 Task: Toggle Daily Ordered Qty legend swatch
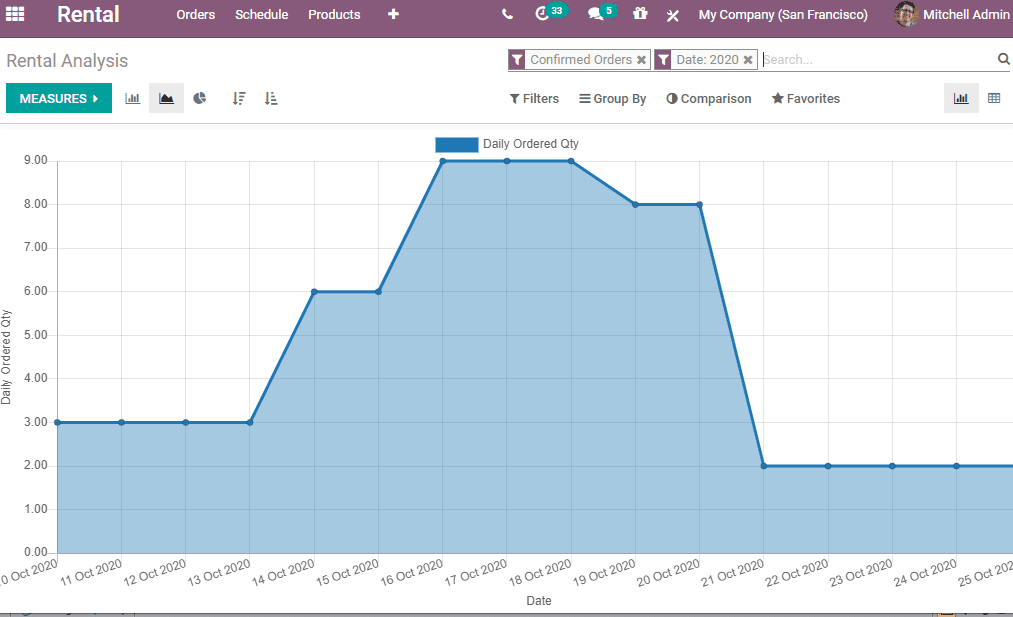tap(457, 144)
